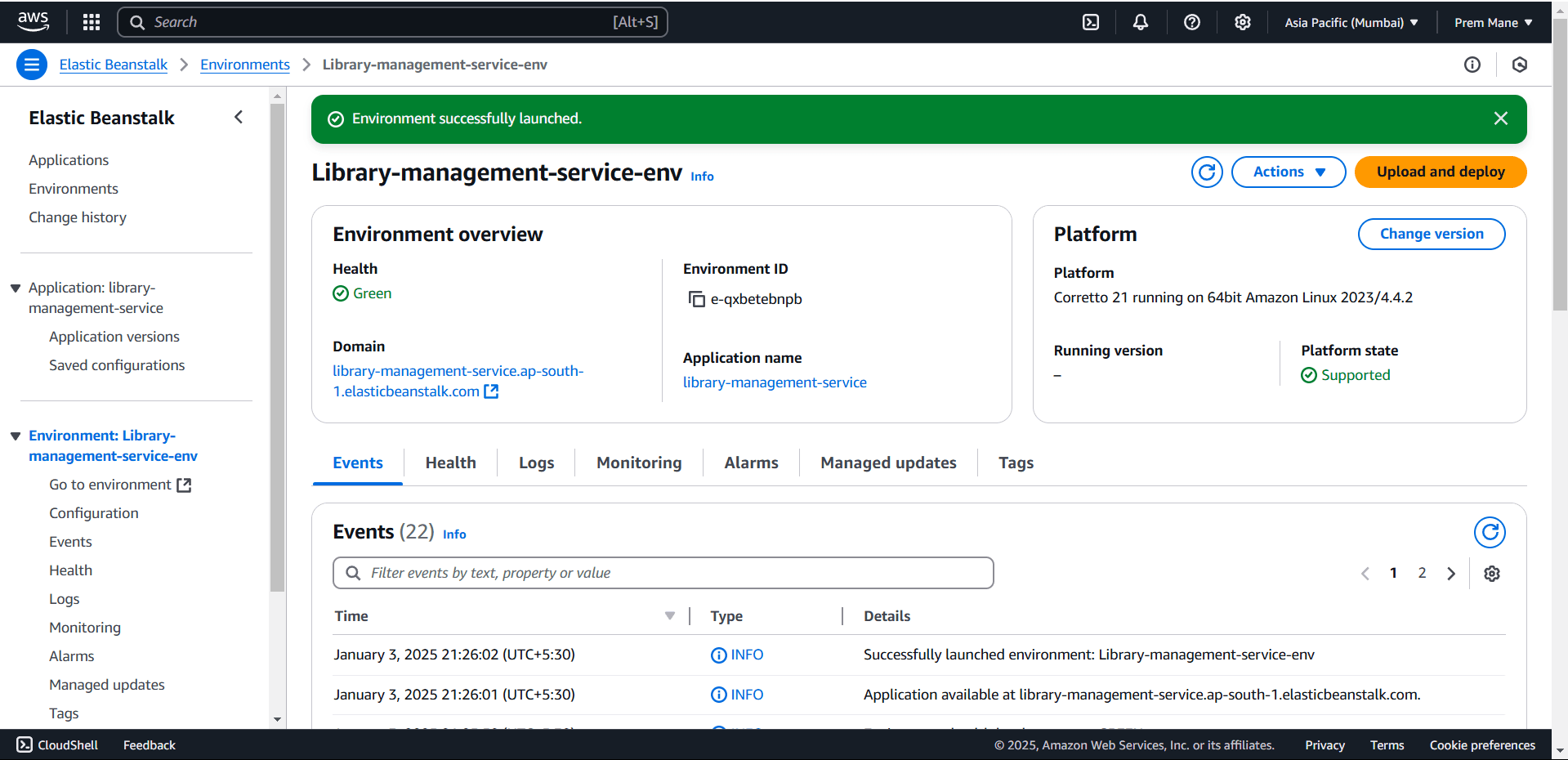Toggle the hamburger navigation menu button
This screenshot has height=760, width=1568.
(32, 65)
